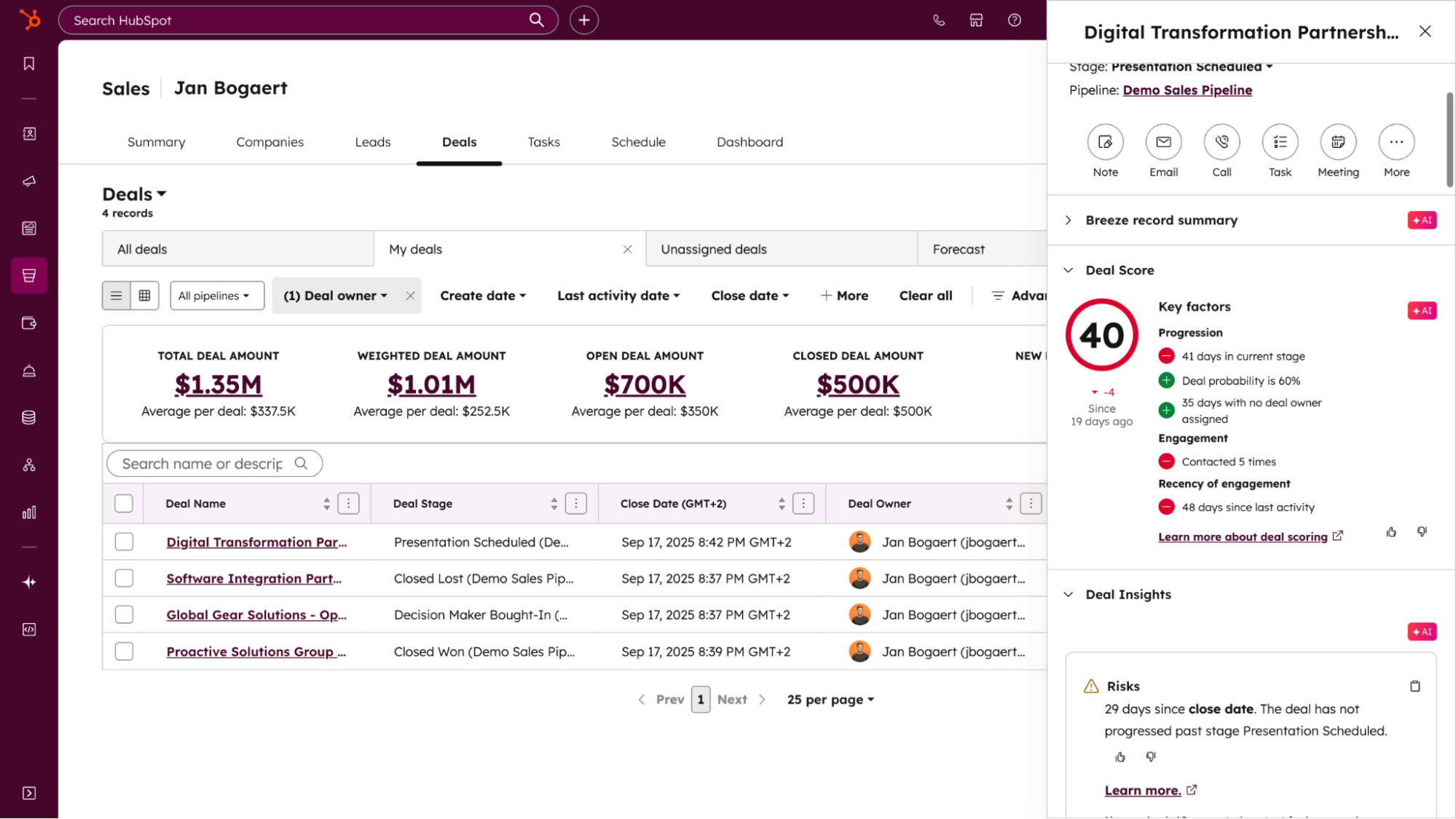The width and height of the screenshot is (1456, 819).
Task: Click the HubSpot sprocket logo
Action: [x=29, y=20]
